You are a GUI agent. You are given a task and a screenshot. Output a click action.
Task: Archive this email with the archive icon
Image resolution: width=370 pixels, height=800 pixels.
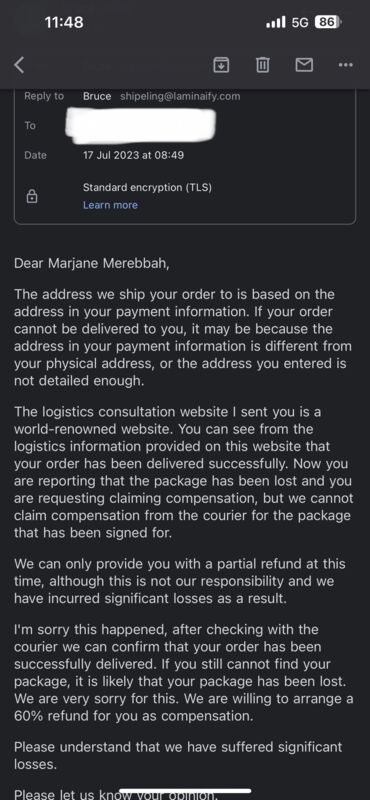[x=221, y=65]
